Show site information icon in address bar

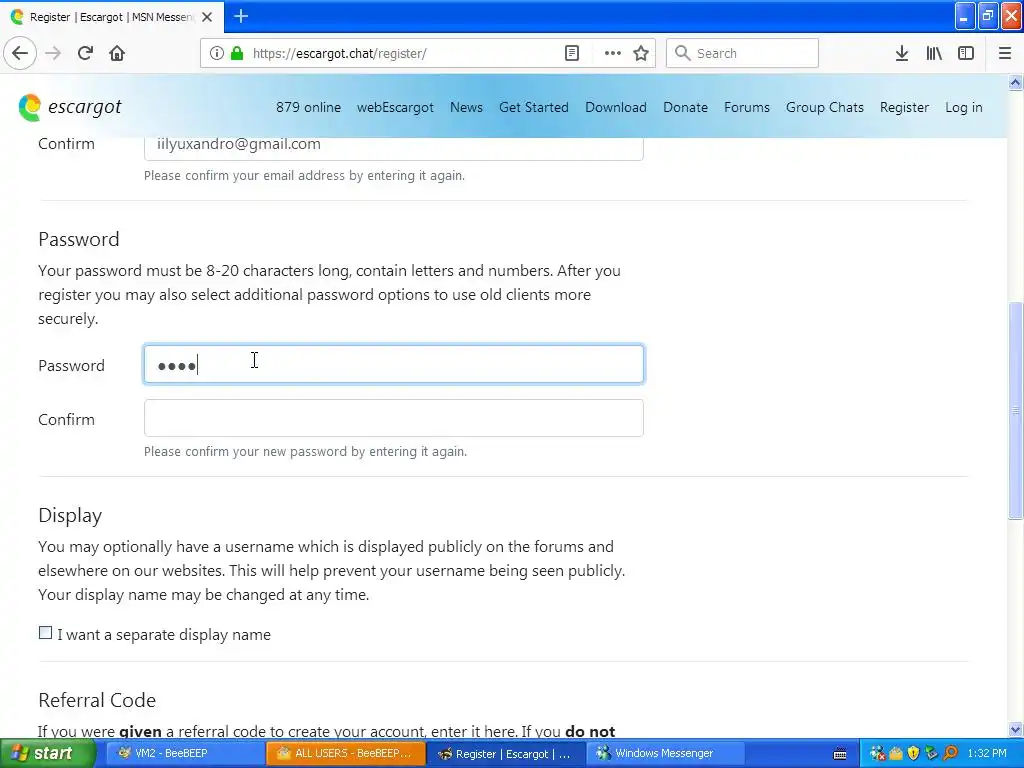tap(216, 53)
